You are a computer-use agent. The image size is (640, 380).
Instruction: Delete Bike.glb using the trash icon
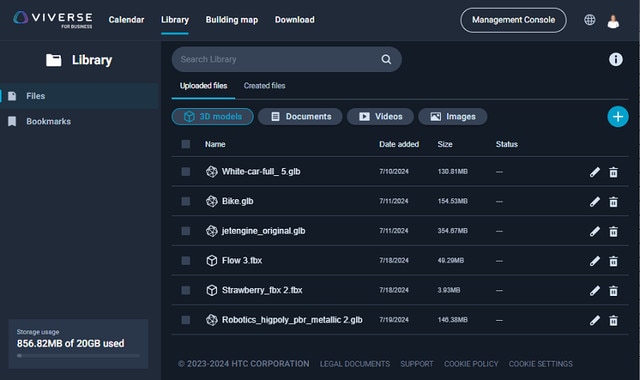coord(613,202)
